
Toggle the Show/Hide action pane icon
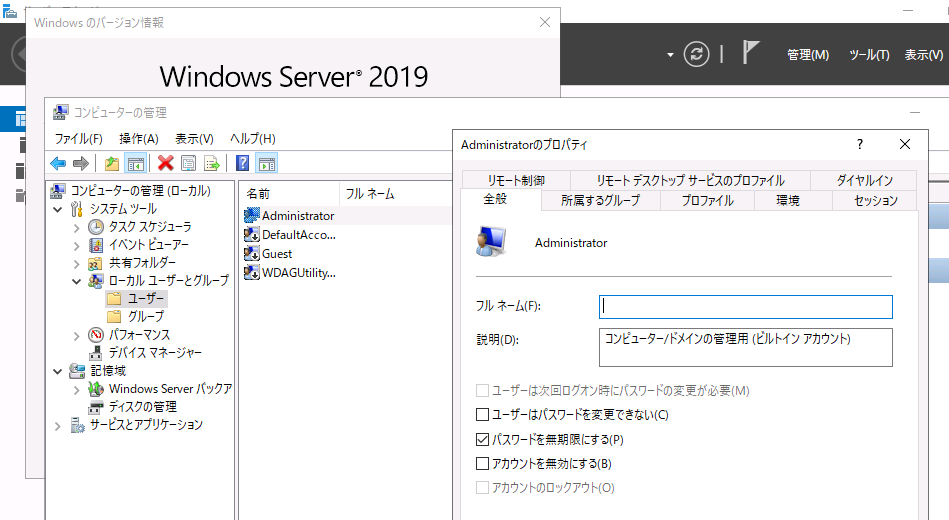tap(266, 163)
